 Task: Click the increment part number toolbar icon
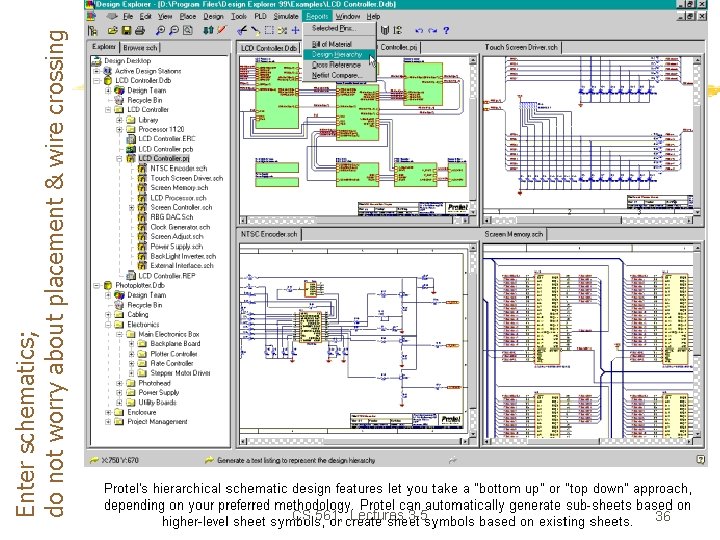coord(398,30)
